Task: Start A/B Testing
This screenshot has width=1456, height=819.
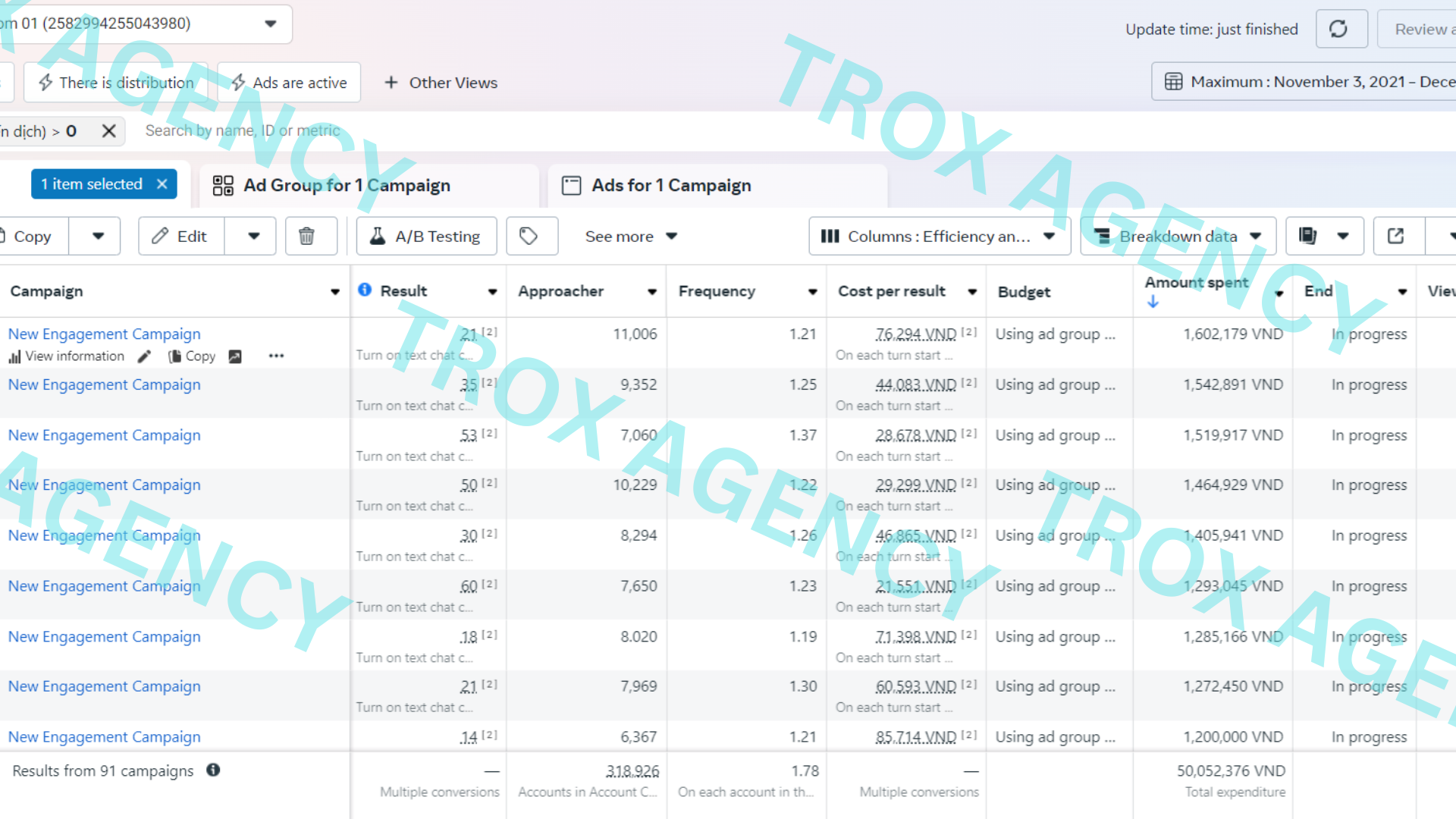Action: point(426,237)
